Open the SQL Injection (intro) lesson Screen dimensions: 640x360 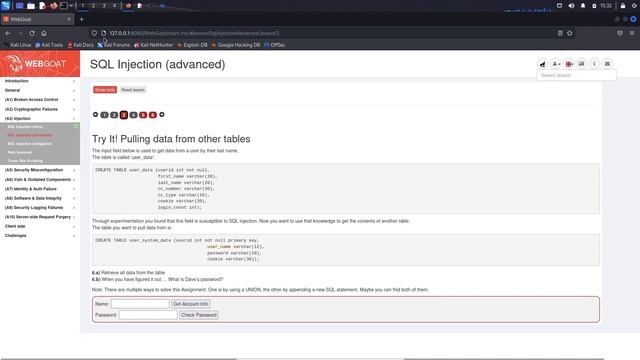pos(25,127)
